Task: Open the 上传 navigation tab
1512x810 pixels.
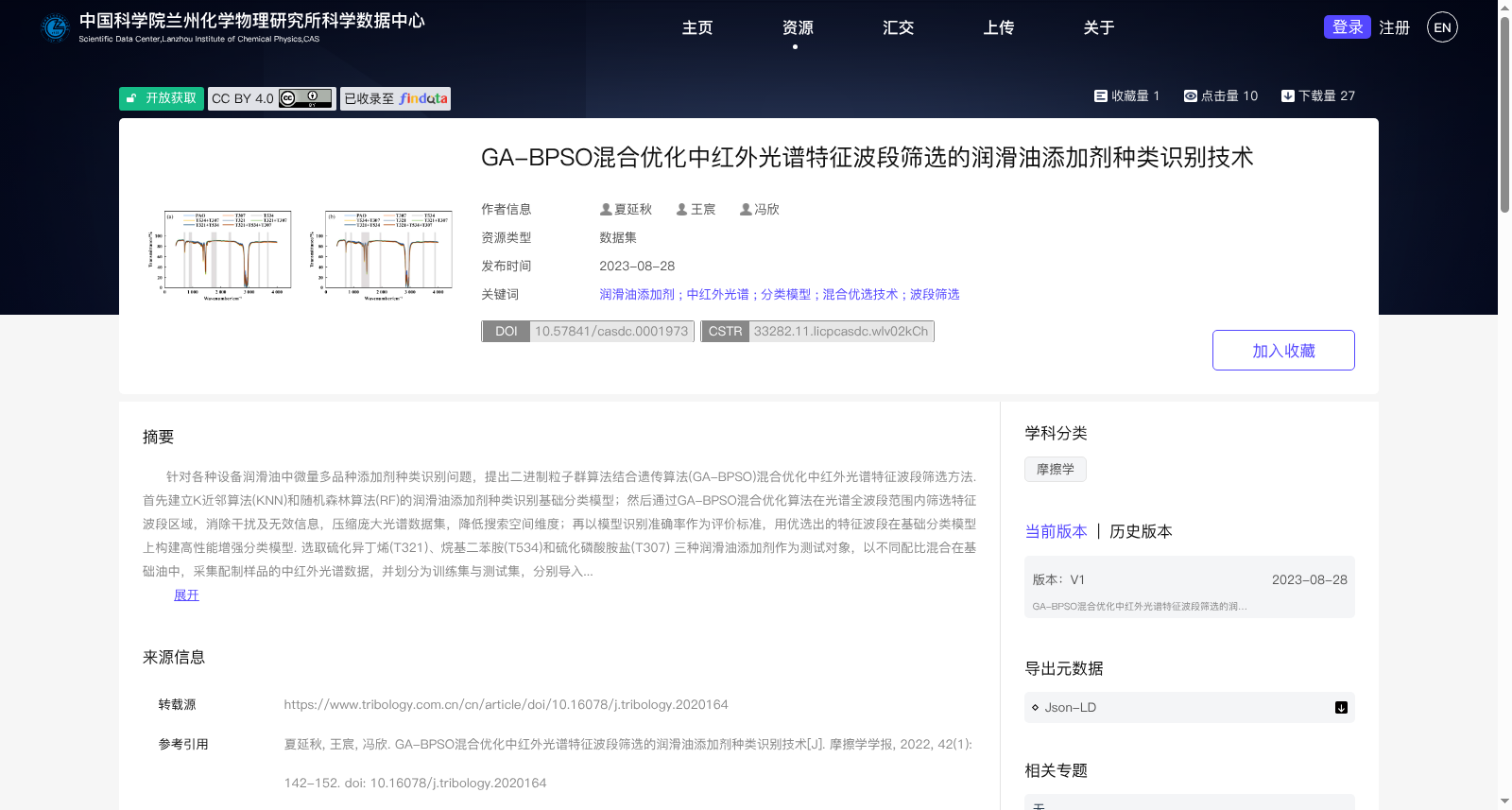Action: (x=998, y=27)
